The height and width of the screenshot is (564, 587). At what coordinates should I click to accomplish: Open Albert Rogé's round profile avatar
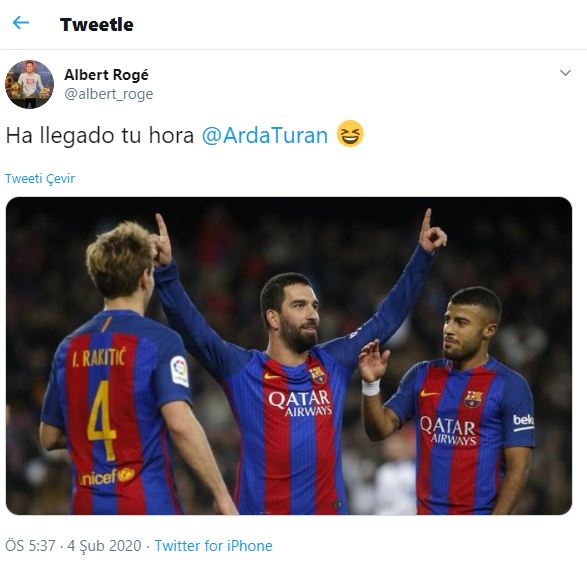(x=29, y=84)
